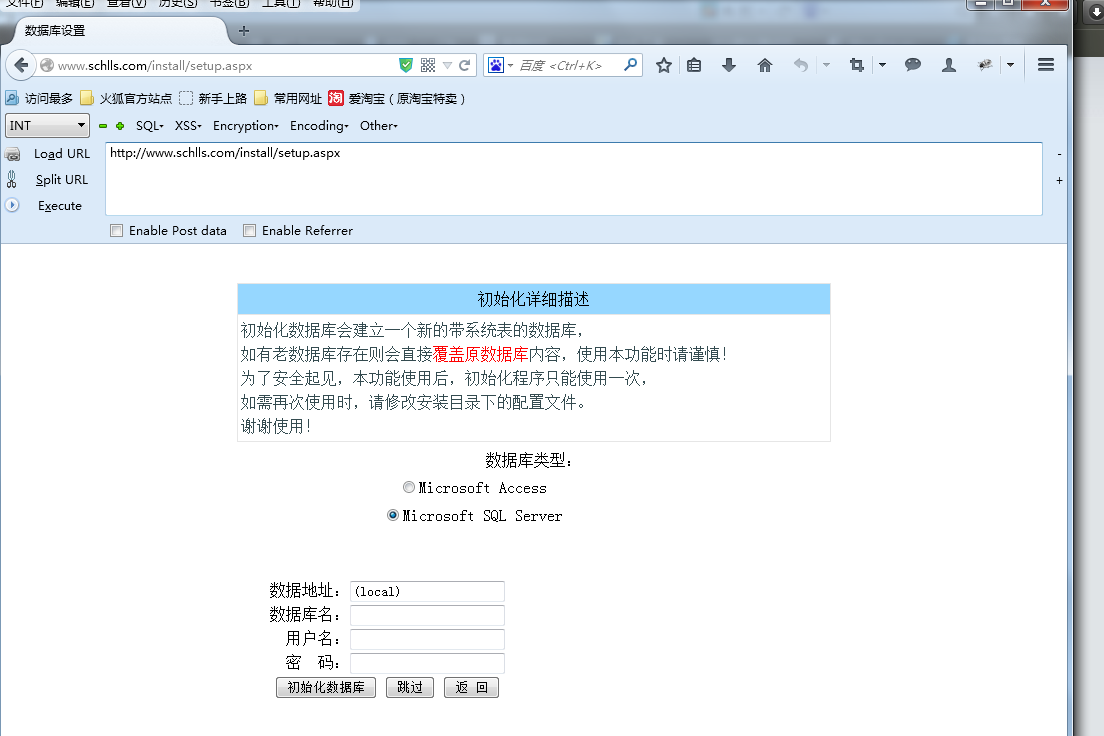1104x736 pixels.
Task: Click the 用户名 input field
Action: point(427,639)
